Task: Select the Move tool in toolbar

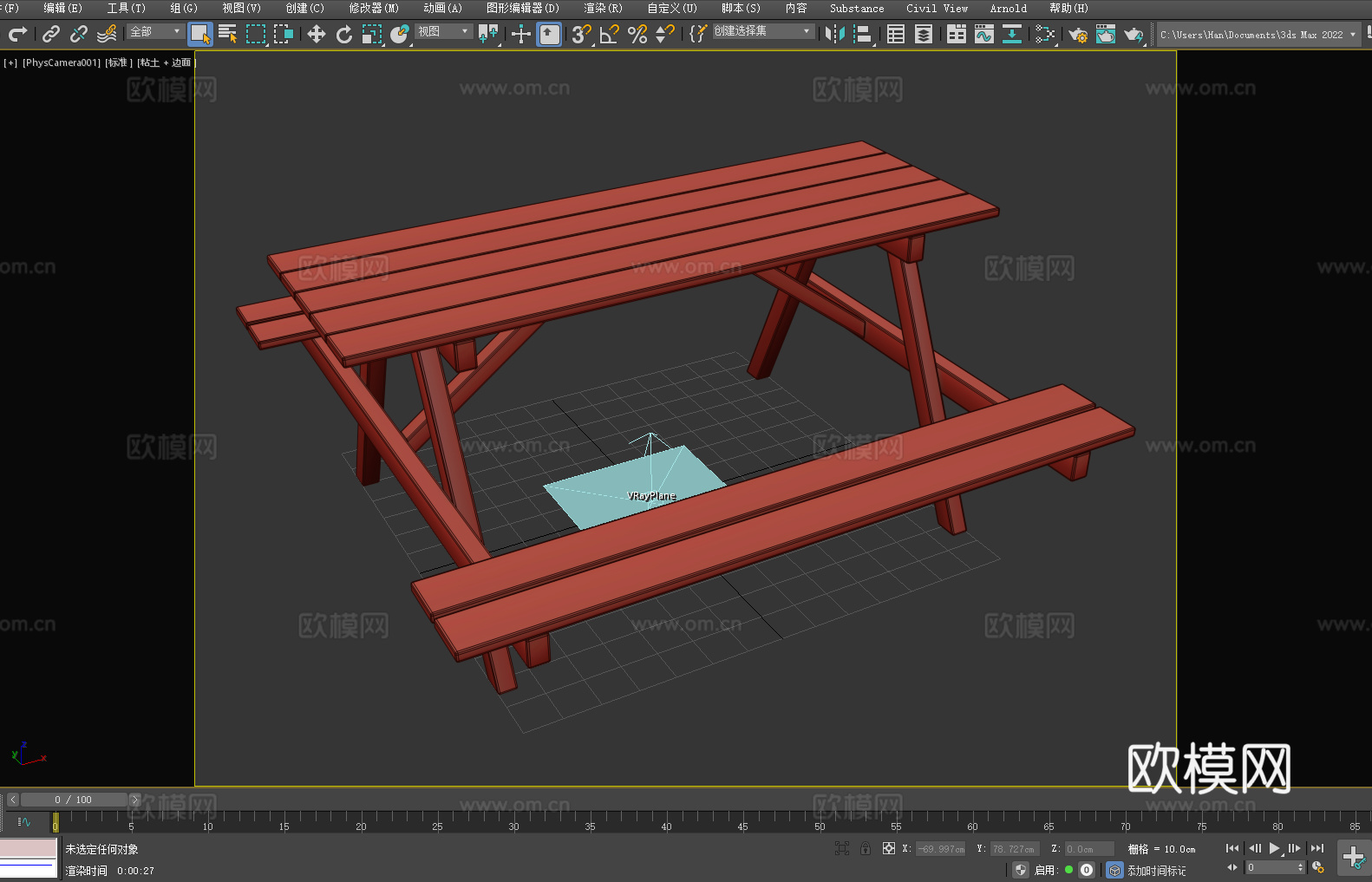Action: (x=317, y=35)
